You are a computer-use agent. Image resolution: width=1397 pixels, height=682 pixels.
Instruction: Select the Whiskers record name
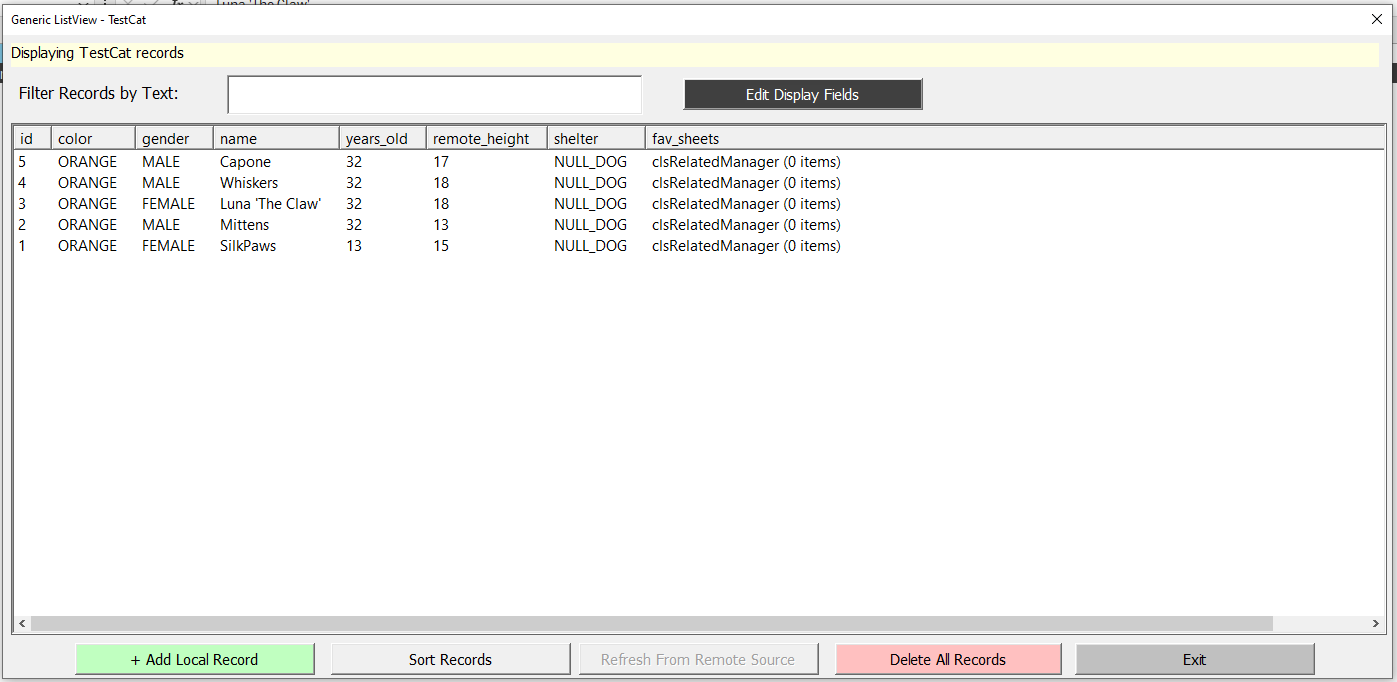249,183
